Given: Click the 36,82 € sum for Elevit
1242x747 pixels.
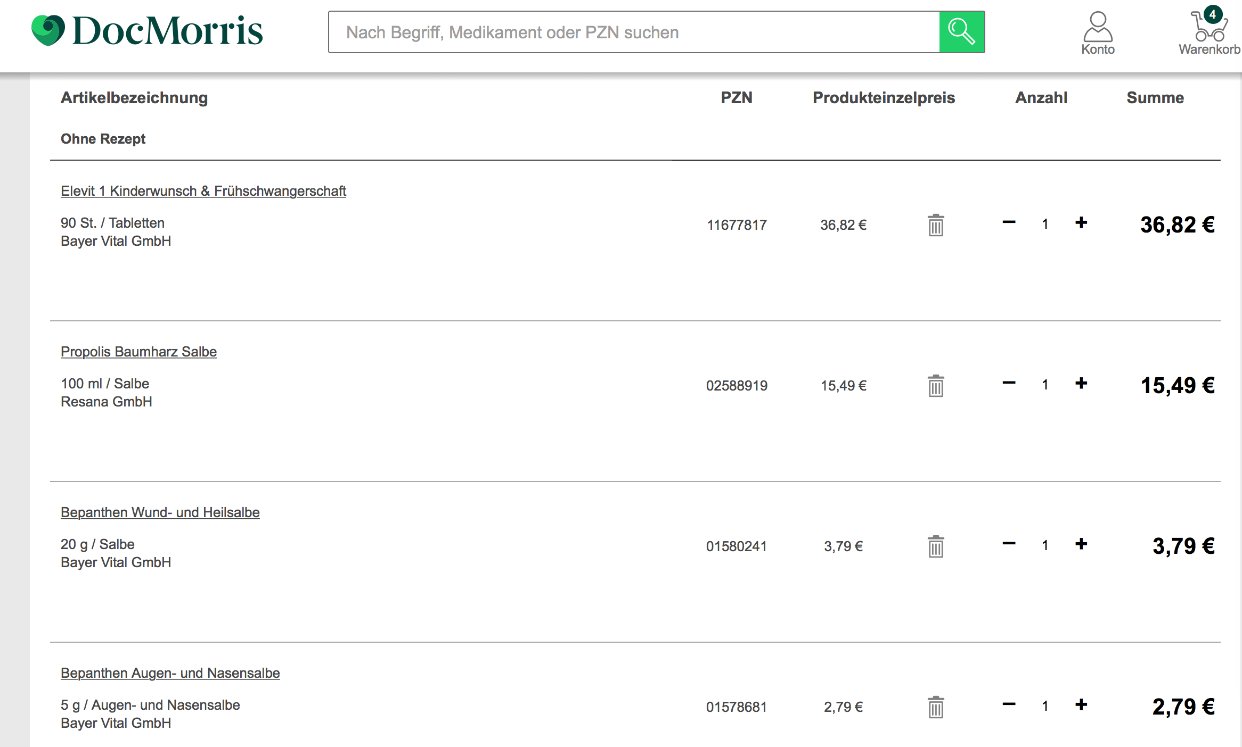Looking at the screenshot, I should 1178,225.
